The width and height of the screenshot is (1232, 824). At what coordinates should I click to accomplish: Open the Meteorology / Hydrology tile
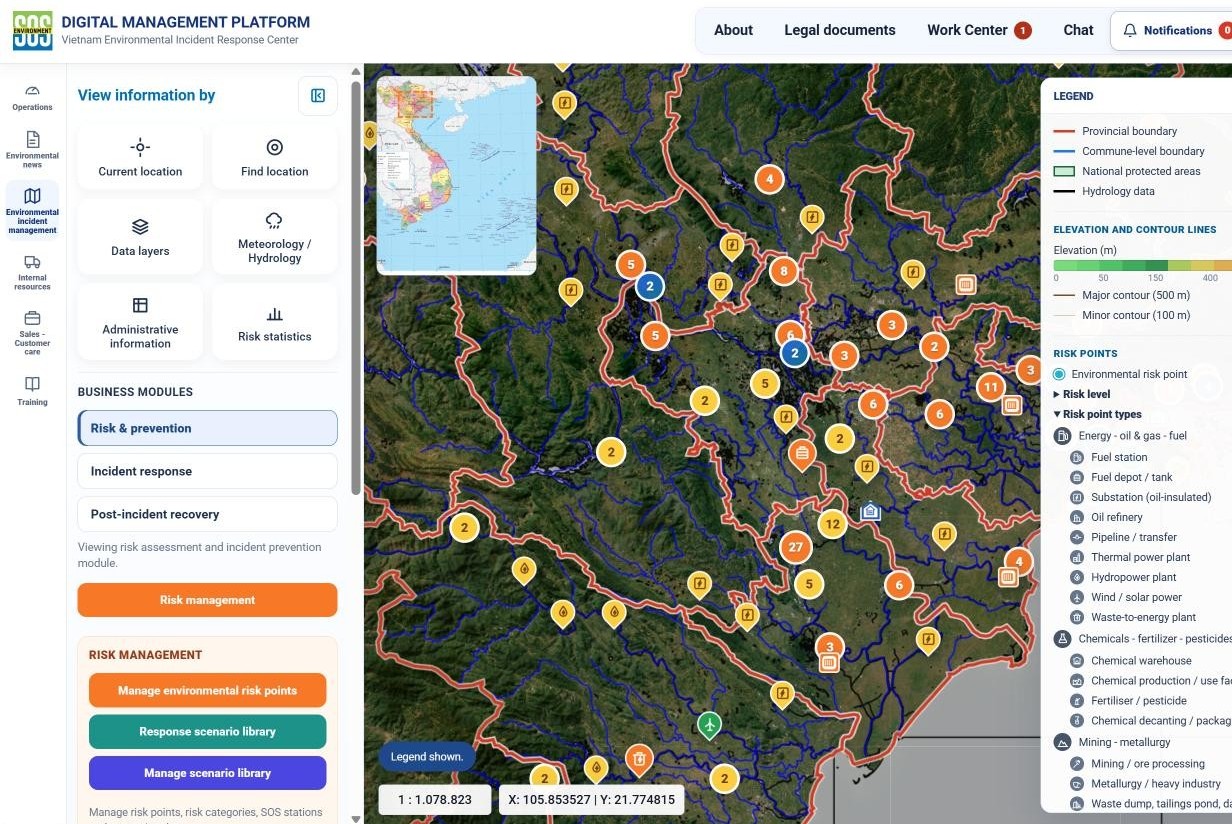pos(274,237)
